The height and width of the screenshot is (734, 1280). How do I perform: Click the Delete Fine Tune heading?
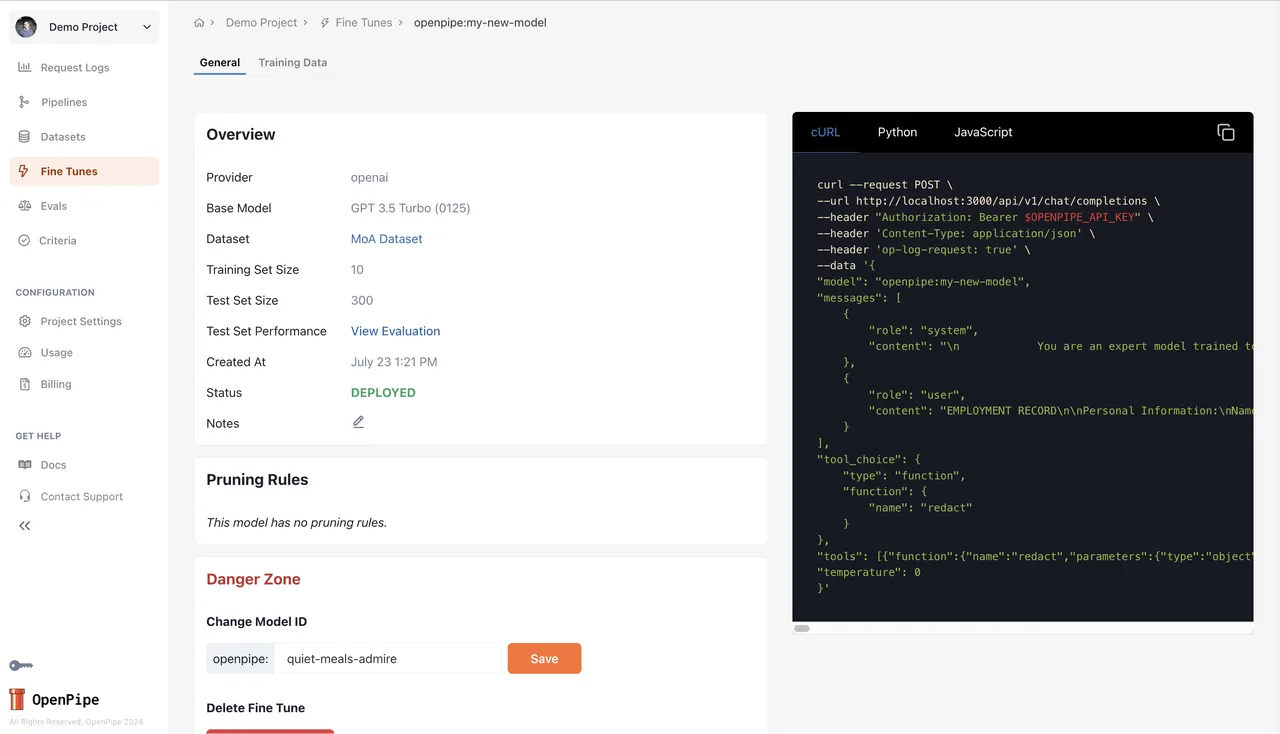256,708
